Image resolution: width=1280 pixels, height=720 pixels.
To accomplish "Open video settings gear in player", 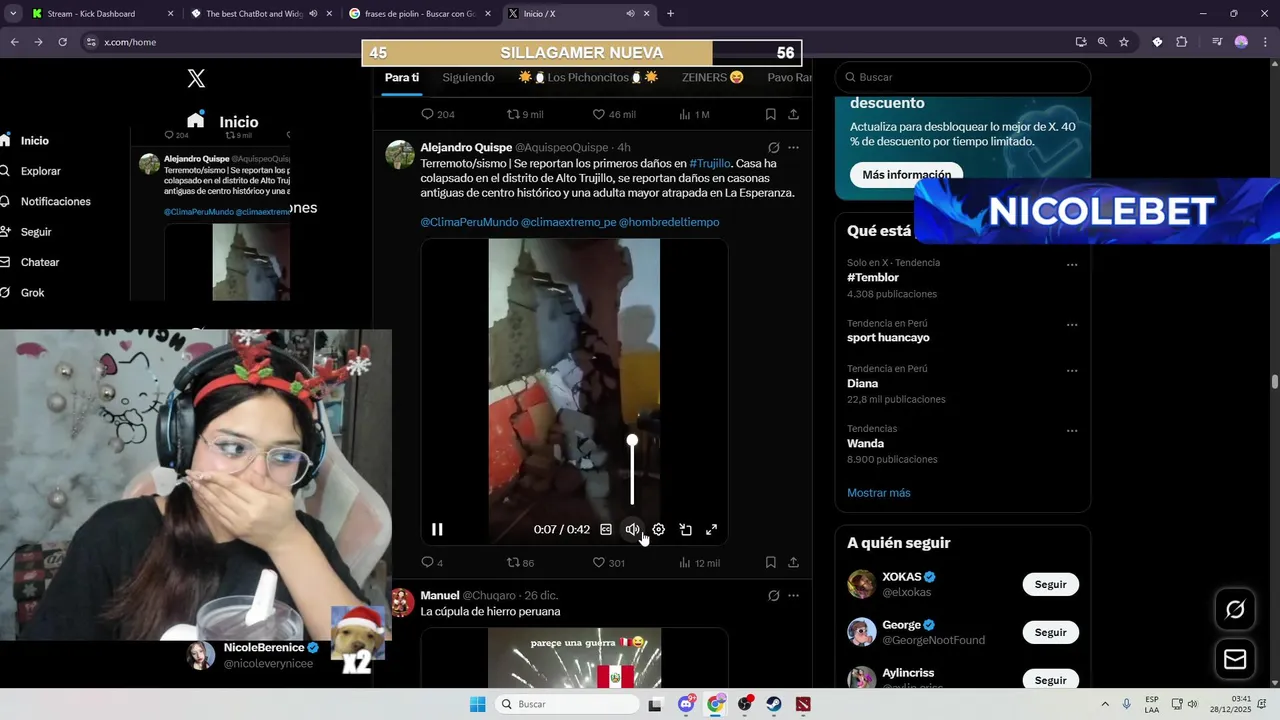I will (x=659, y=529).
